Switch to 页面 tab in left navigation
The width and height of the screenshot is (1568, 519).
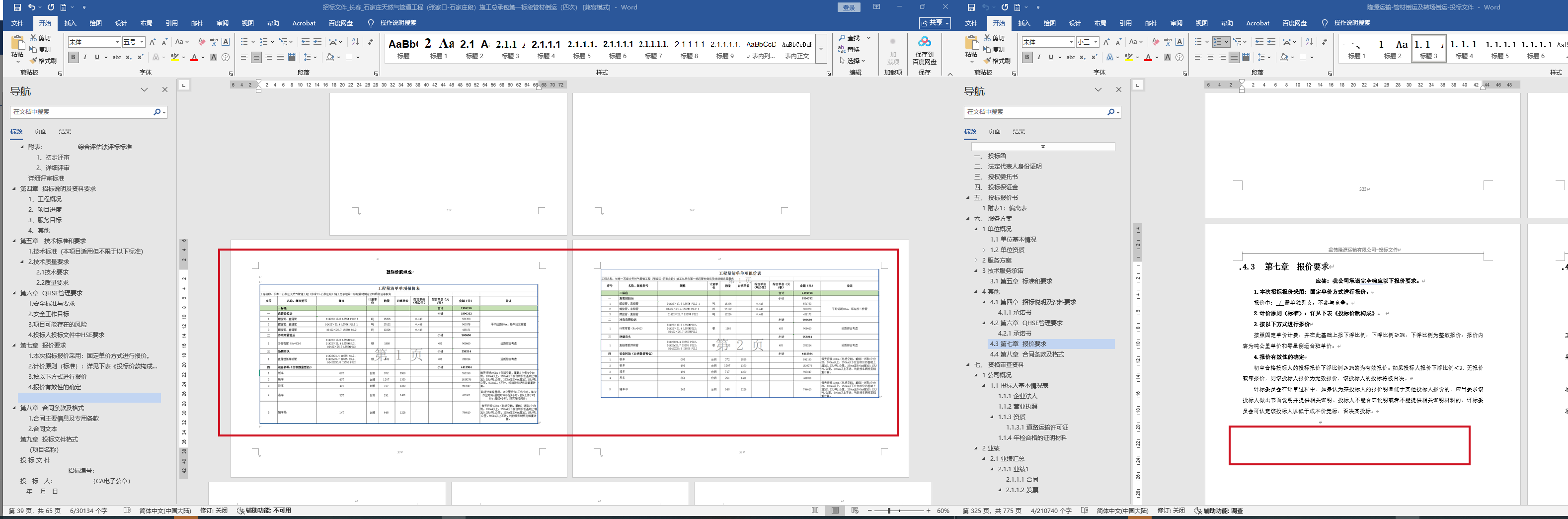click(x=41, y=132)
